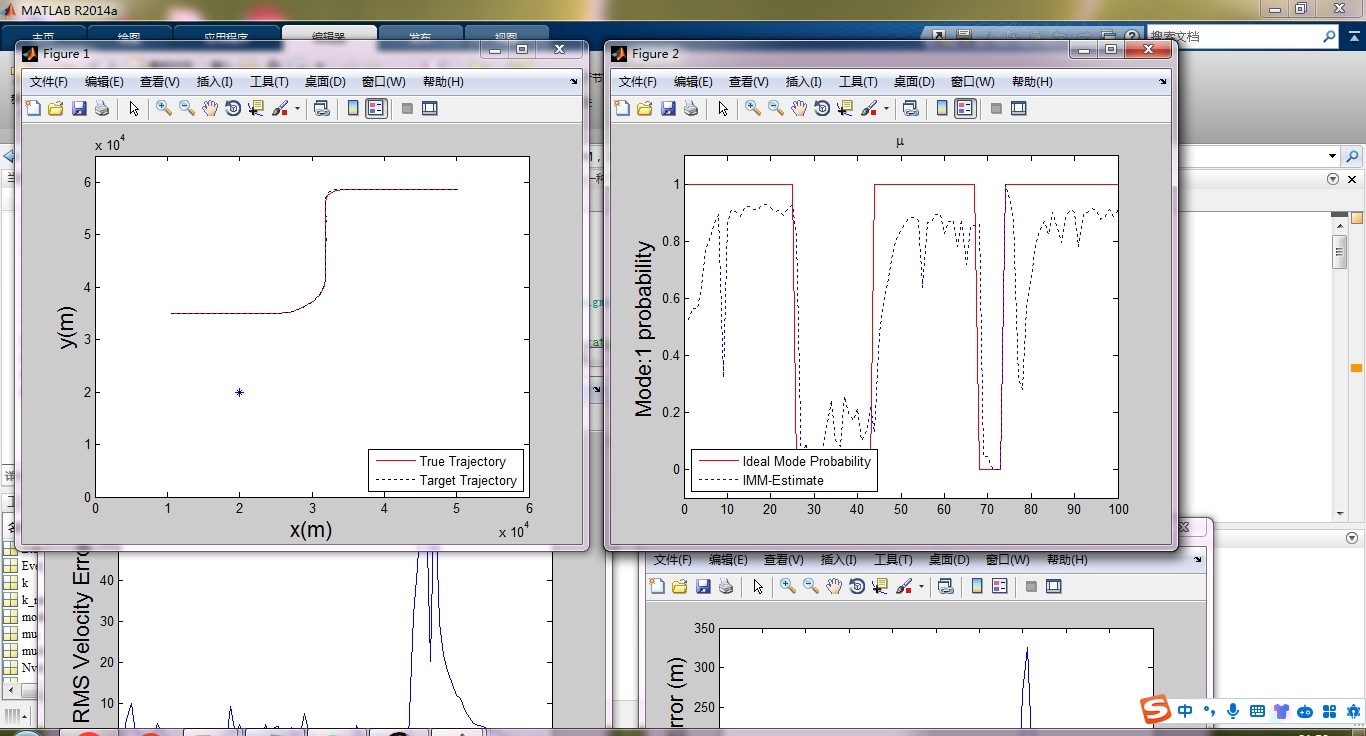Open 文件(F) menu in Figure 1
The image size is (1366, 736).
click(x=49, y=82)
